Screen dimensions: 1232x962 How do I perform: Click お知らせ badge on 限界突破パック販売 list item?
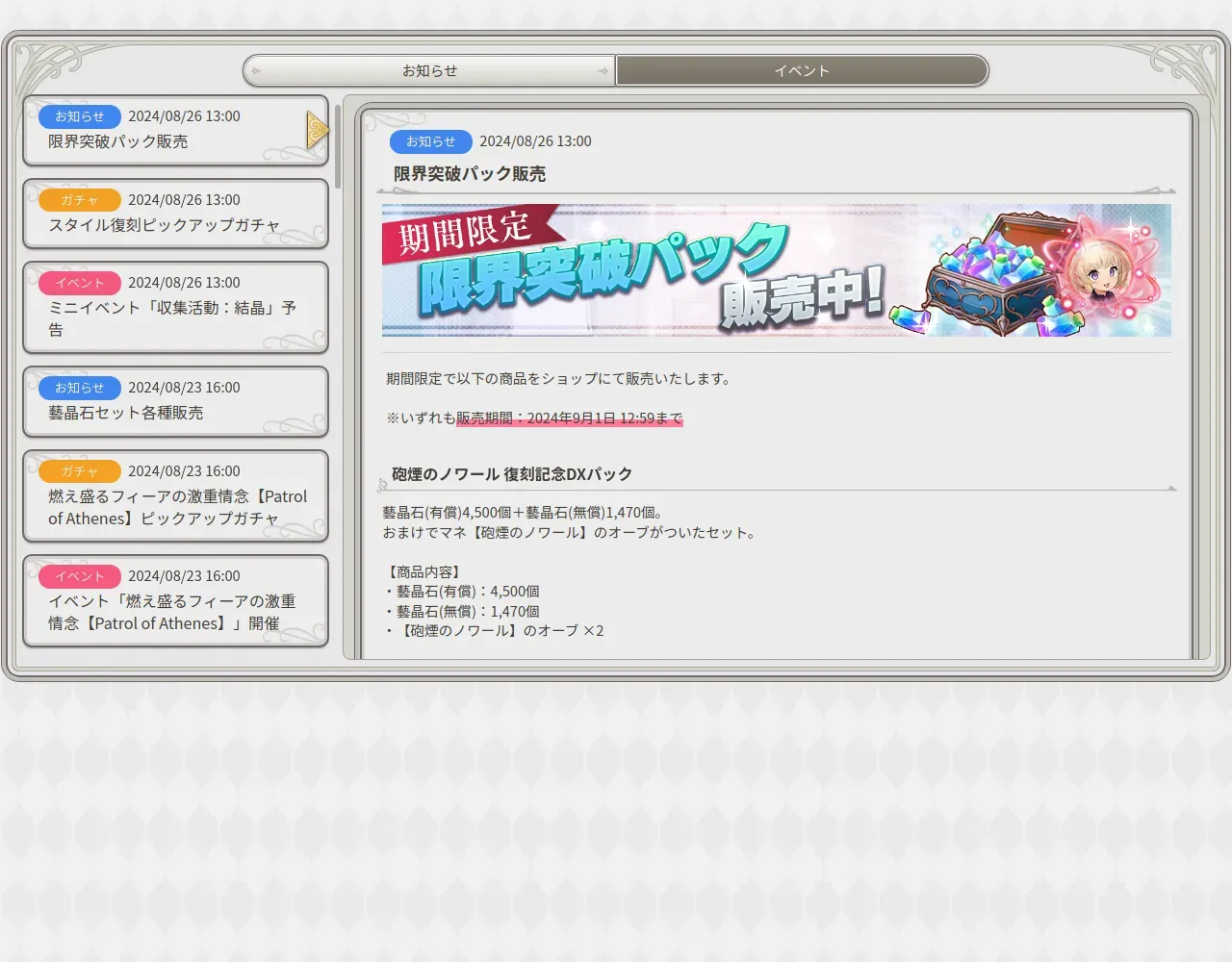coord(79,116)
